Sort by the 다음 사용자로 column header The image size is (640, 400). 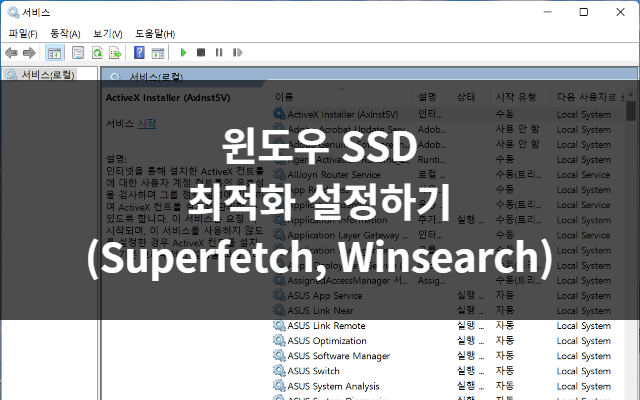[x=587, y=97]
